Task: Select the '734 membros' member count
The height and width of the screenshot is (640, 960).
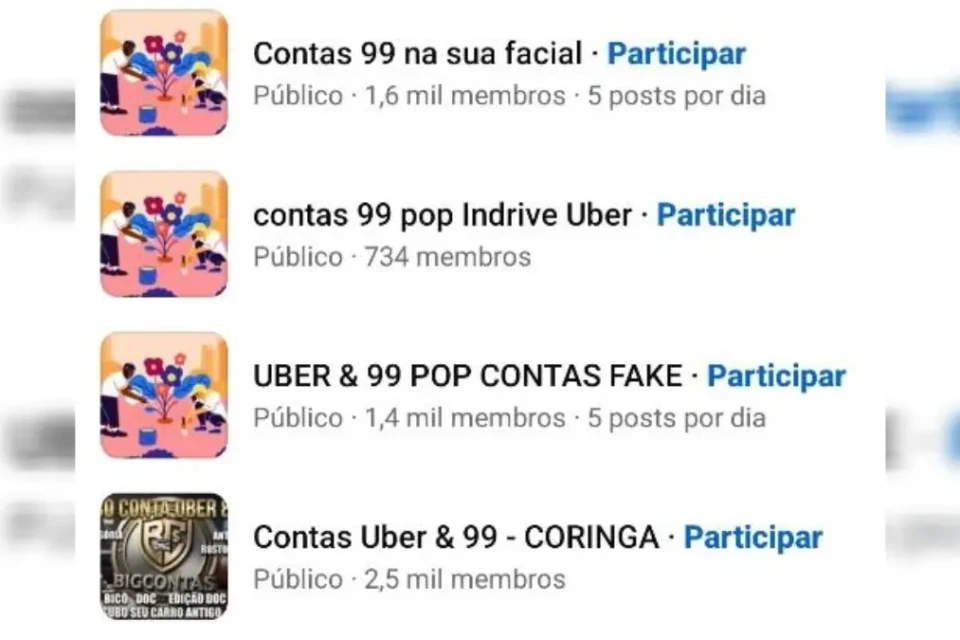Action: [x=448, y=257]
